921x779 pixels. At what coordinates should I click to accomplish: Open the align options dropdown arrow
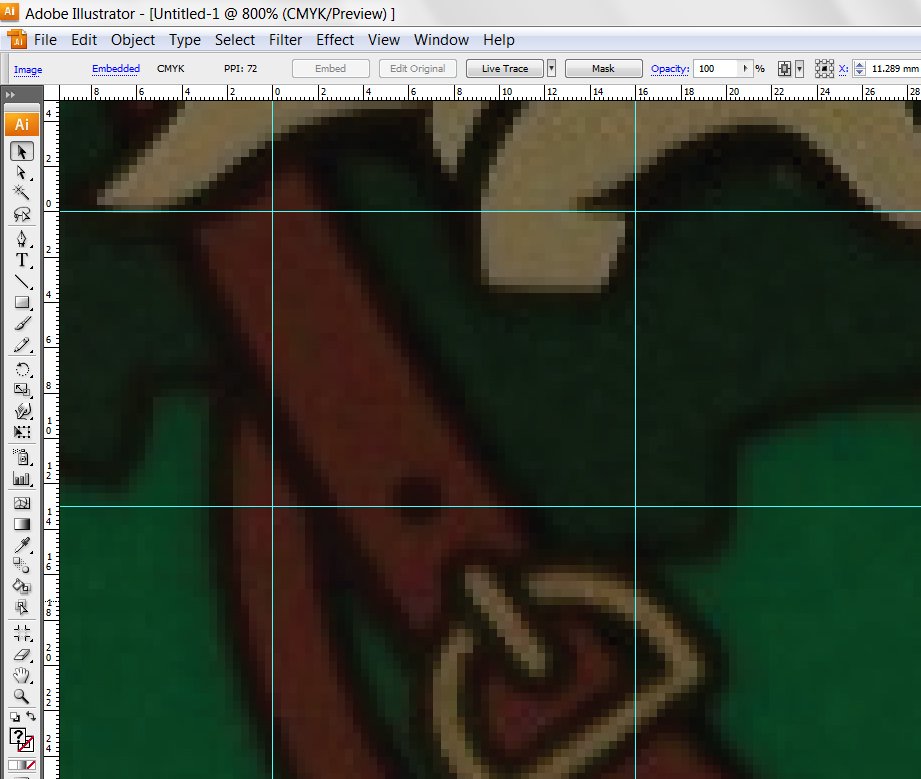click(799, 69)
